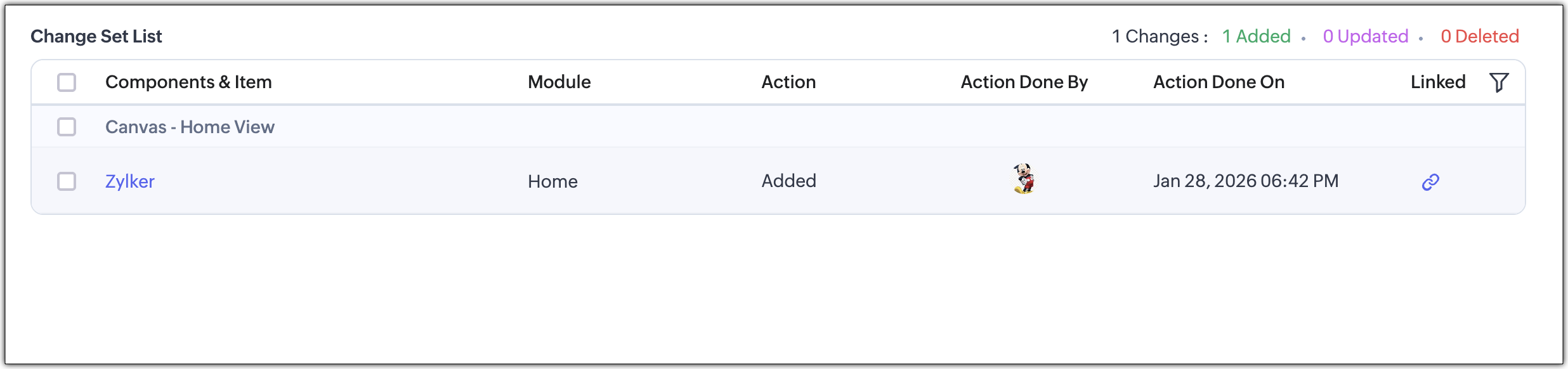Image resolution: width=1568 pixels, height=369 pixels.
Task: Click the Linked column header
Action: (x=1438, y=82)
